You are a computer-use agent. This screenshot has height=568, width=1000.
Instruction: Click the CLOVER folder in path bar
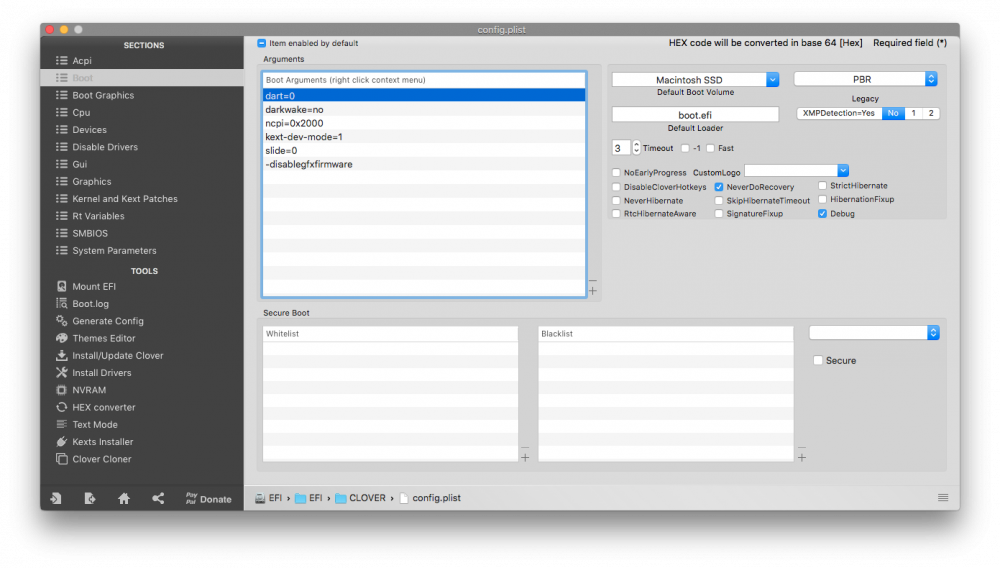(x=360, y=498)
